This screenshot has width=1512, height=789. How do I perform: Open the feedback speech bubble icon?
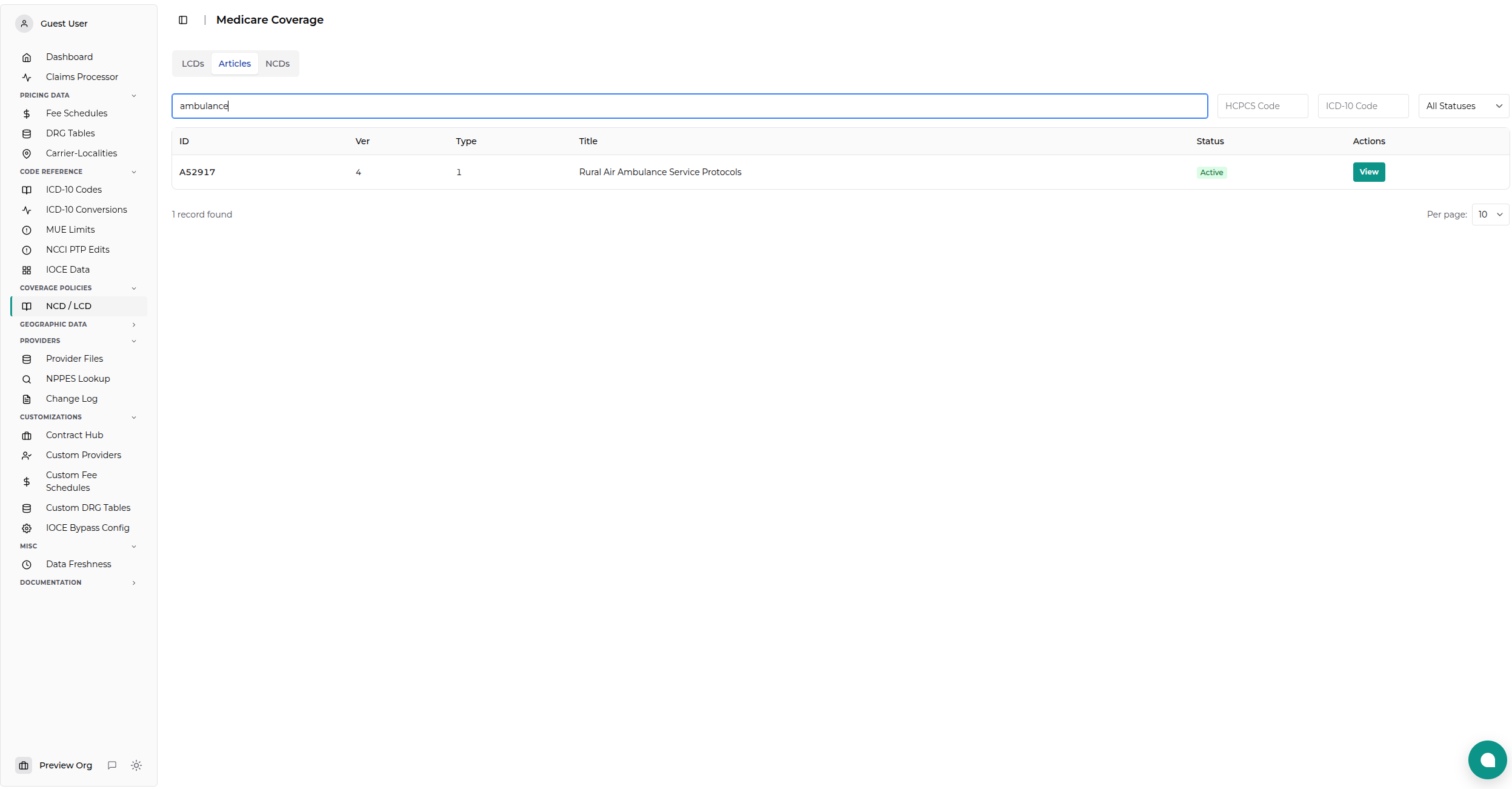[x=112, y=765]
